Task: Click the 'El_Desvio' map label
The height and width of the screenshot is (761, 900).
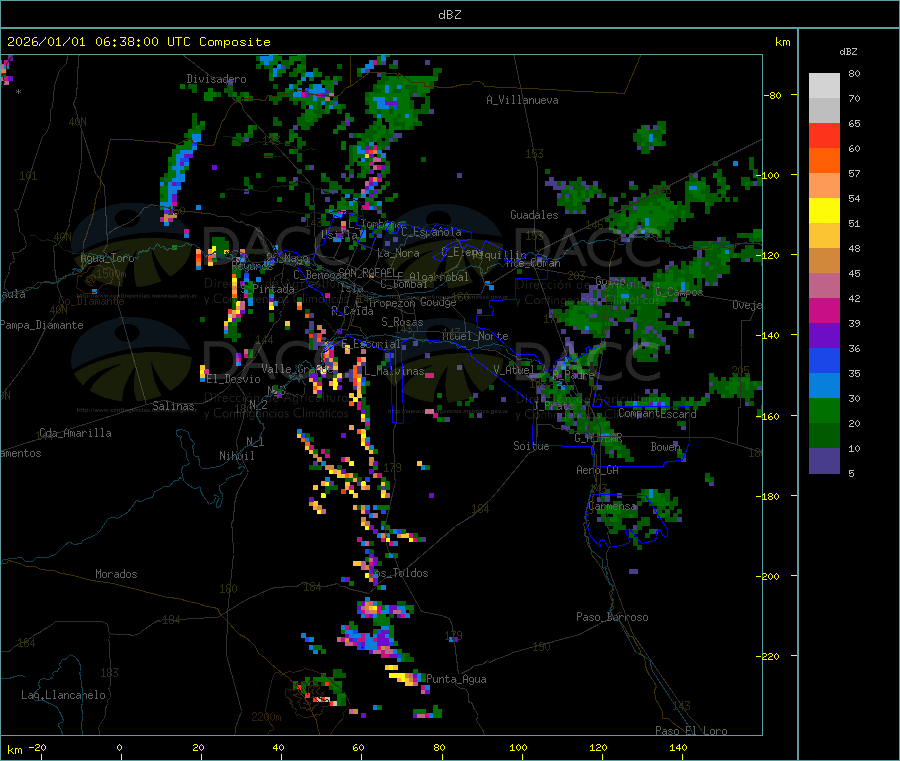Action: [x=234, y=379]
